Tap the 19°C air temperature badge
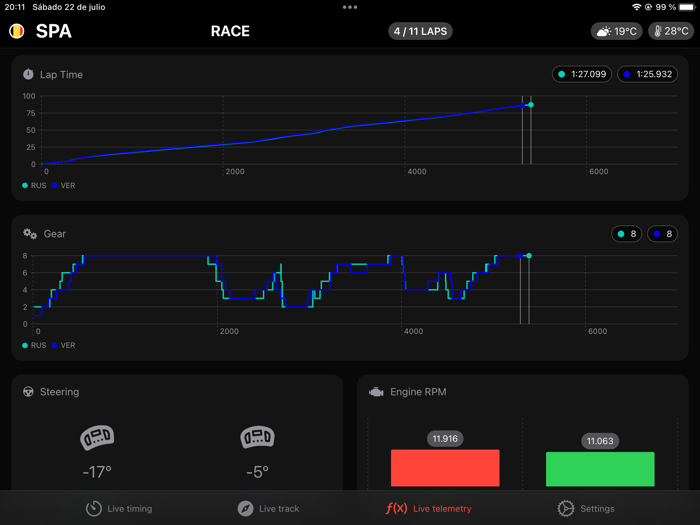Screen dimensions: 700x525 (617, 31)
